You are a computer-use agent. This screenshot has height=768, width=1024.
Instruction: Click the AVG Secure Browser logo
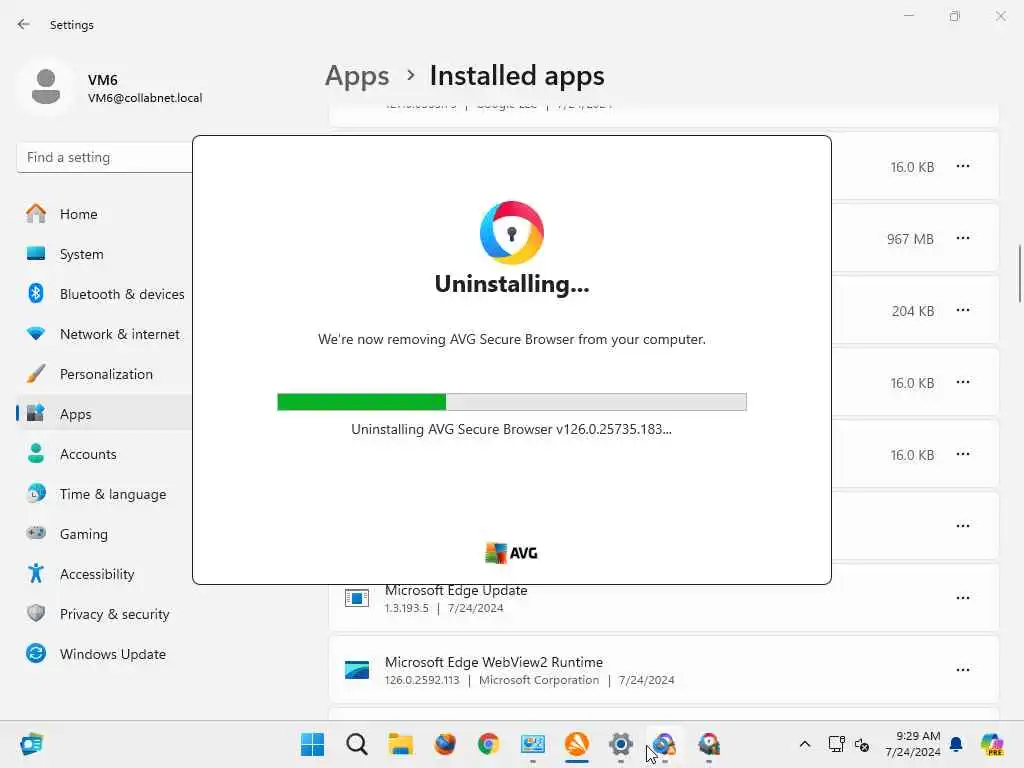(512, 232)
